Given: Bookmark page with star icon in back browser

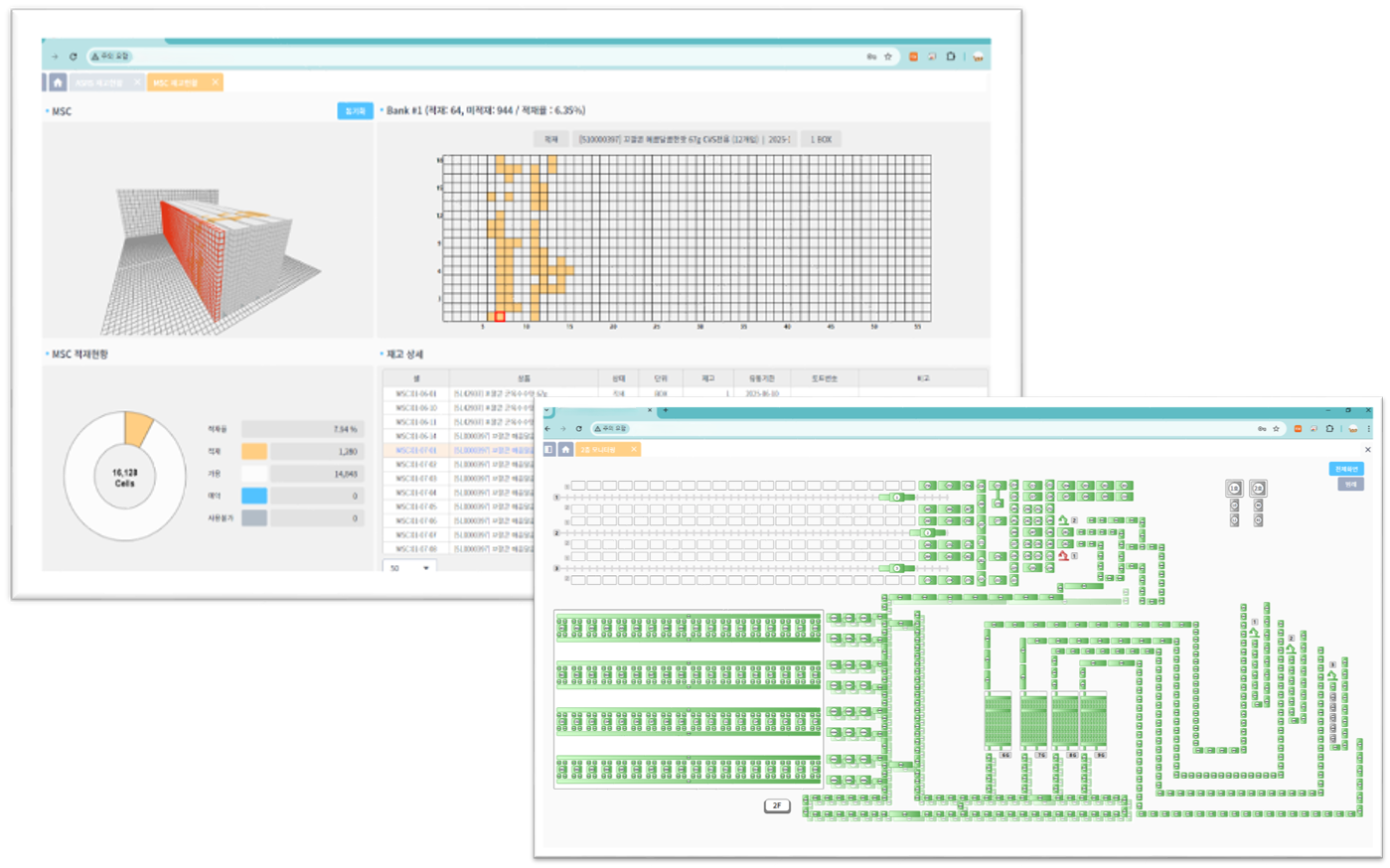Looking at the screenshot, I should 887,57.
